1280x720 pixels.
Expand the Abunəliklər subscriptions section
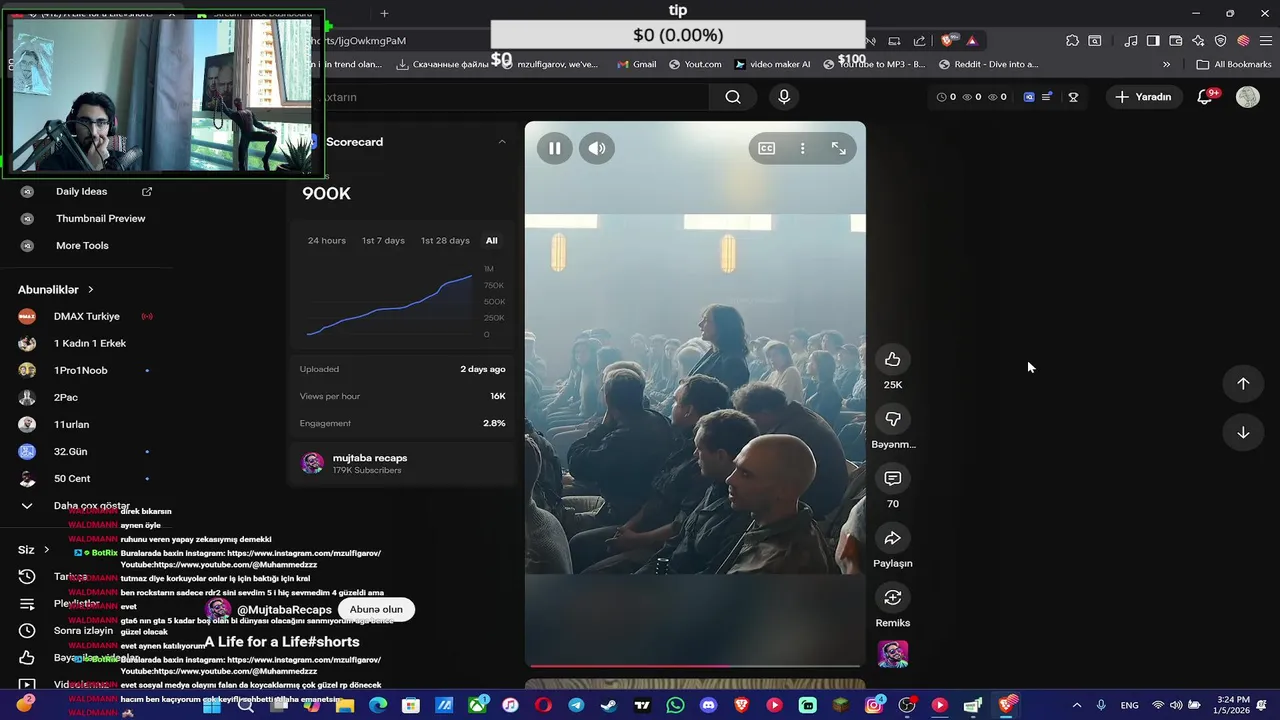pos(56,290)
